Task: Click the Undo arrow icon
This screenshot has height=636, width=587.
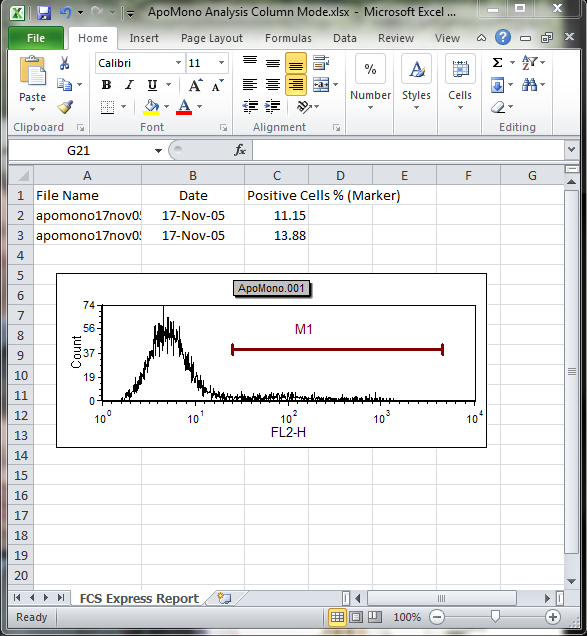Action: (x=66, y=12)
